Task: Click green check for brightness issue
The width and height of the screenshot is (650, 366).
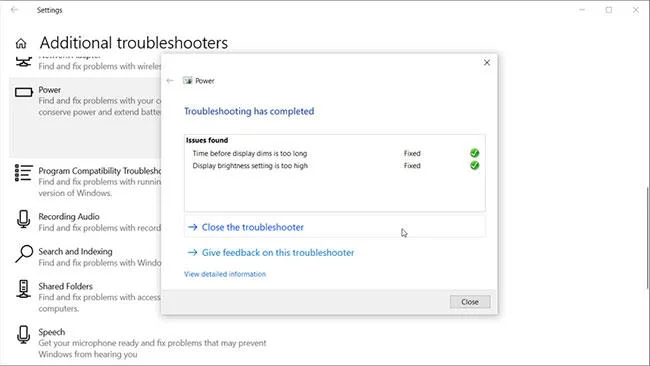Action: [x=475, y=165]
